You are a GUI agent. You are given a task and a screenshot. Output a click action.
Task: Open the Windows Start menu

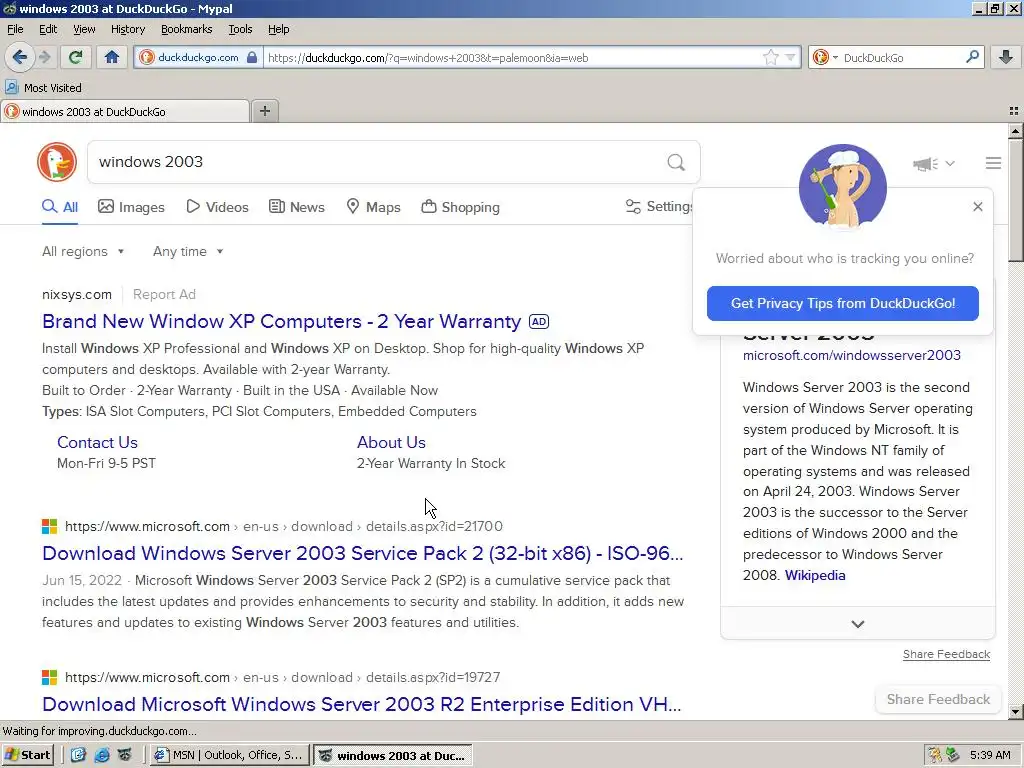point(27,755)
